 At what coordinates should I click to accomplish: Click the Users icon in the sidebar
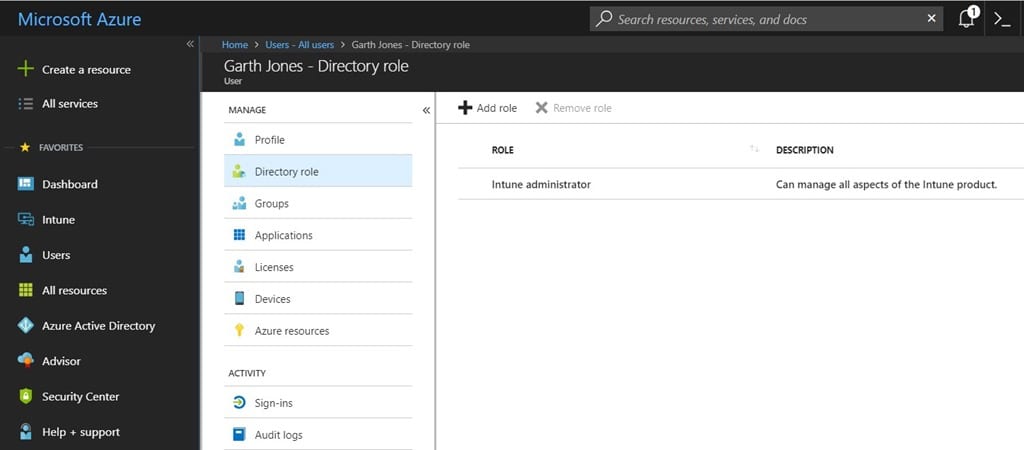[x=25, y=255]
